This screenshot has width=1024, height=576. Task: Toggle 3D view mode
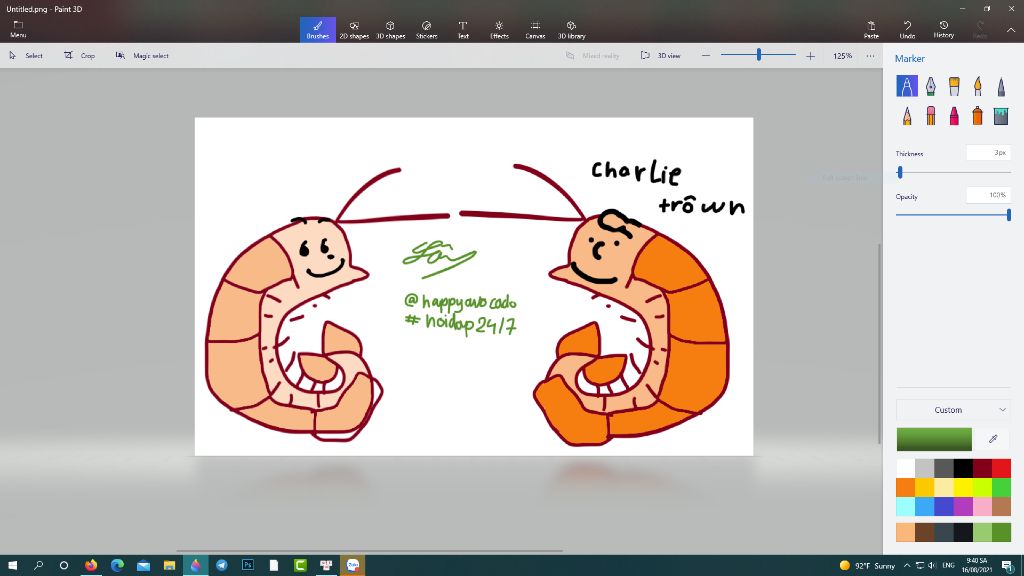pyautogui.click(x=663, y=56)
